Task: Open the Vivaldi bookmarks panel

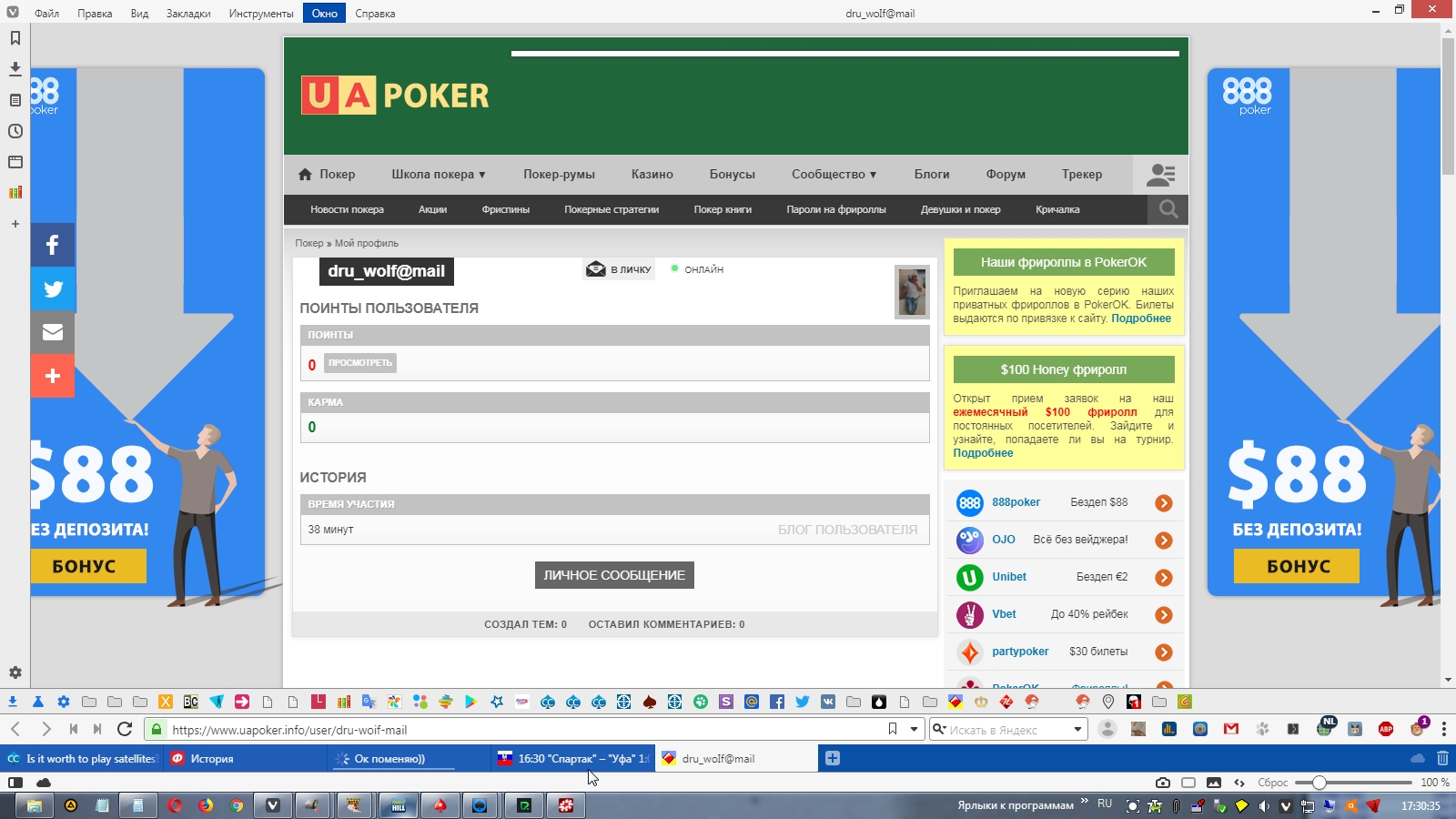Action: [15, 38]
